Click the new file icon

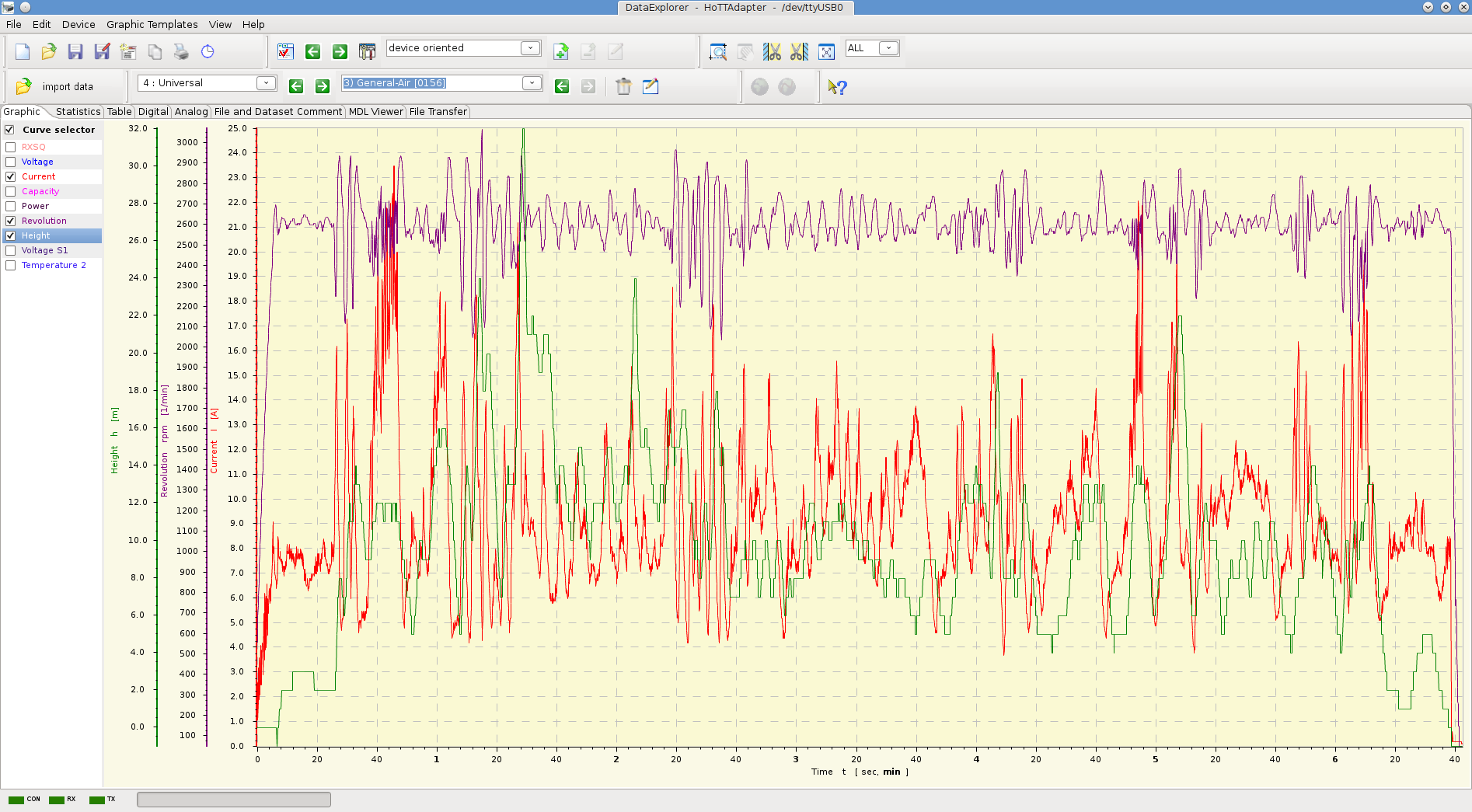click(x=23, y=52)
